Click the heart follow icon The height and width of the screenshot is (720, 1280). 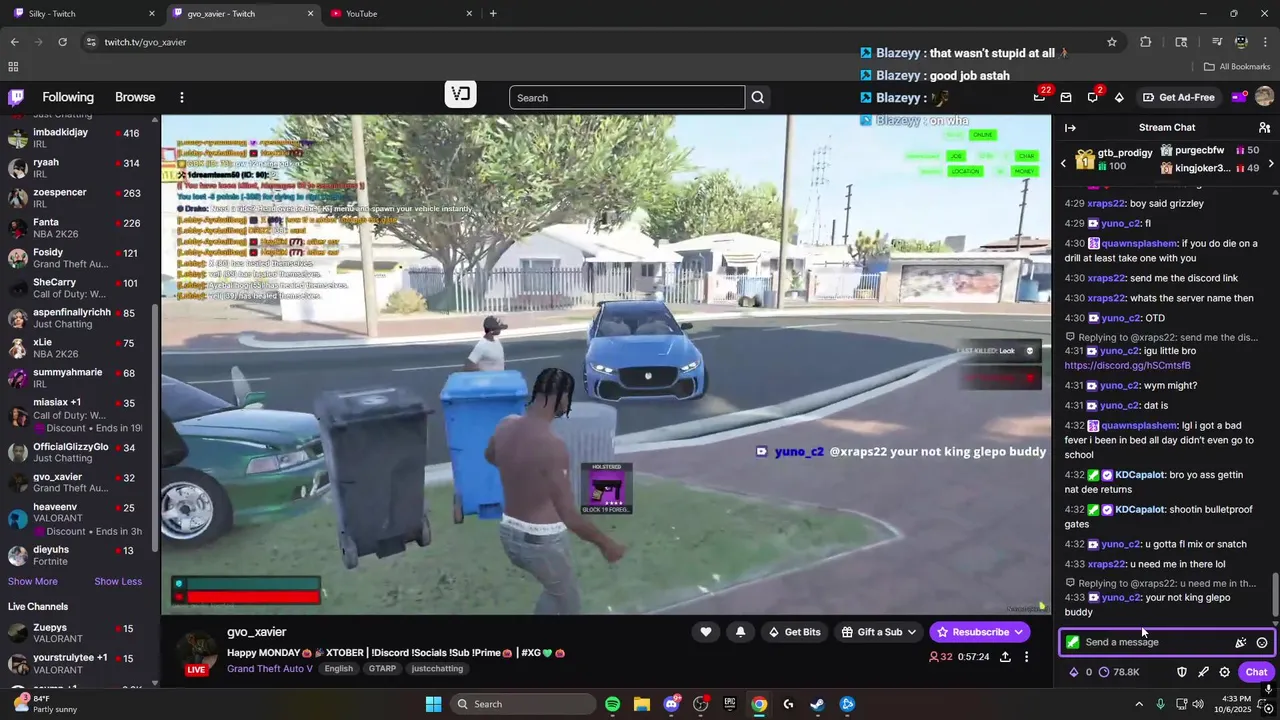(x=705, y=632)
